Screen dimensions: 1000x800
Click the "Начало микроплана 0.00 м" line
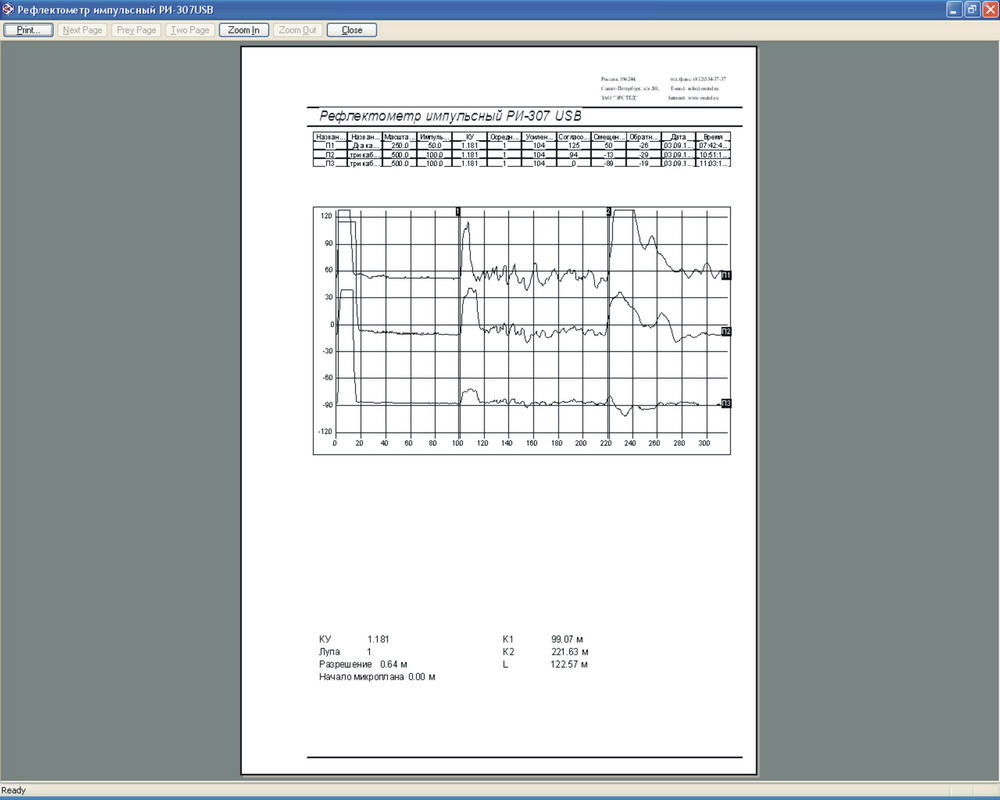coord(377,677)
